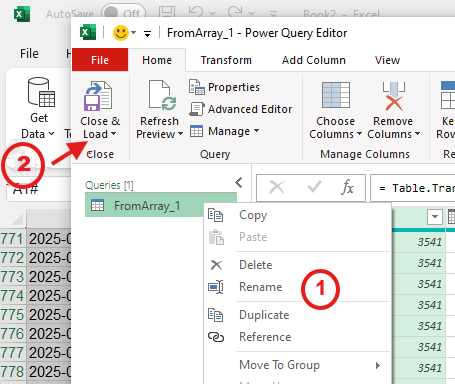Open the Close & Load dropdown arrow
Screen dimensions: 455x384
pos(113,134)
